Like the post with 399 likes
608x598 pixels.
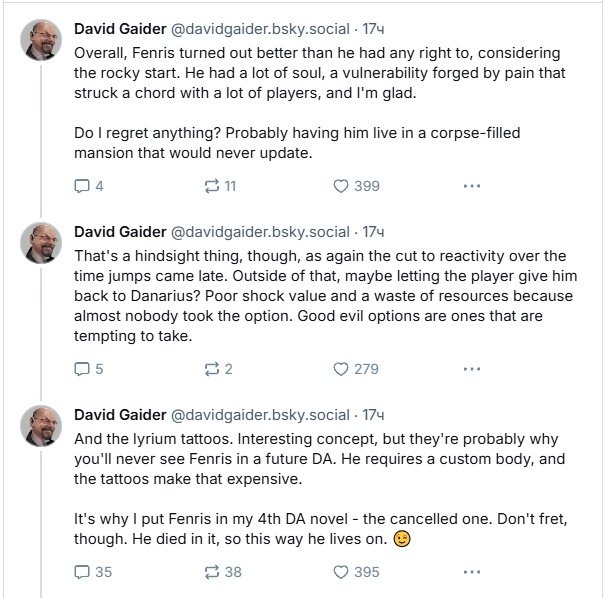tap(340, 185)
